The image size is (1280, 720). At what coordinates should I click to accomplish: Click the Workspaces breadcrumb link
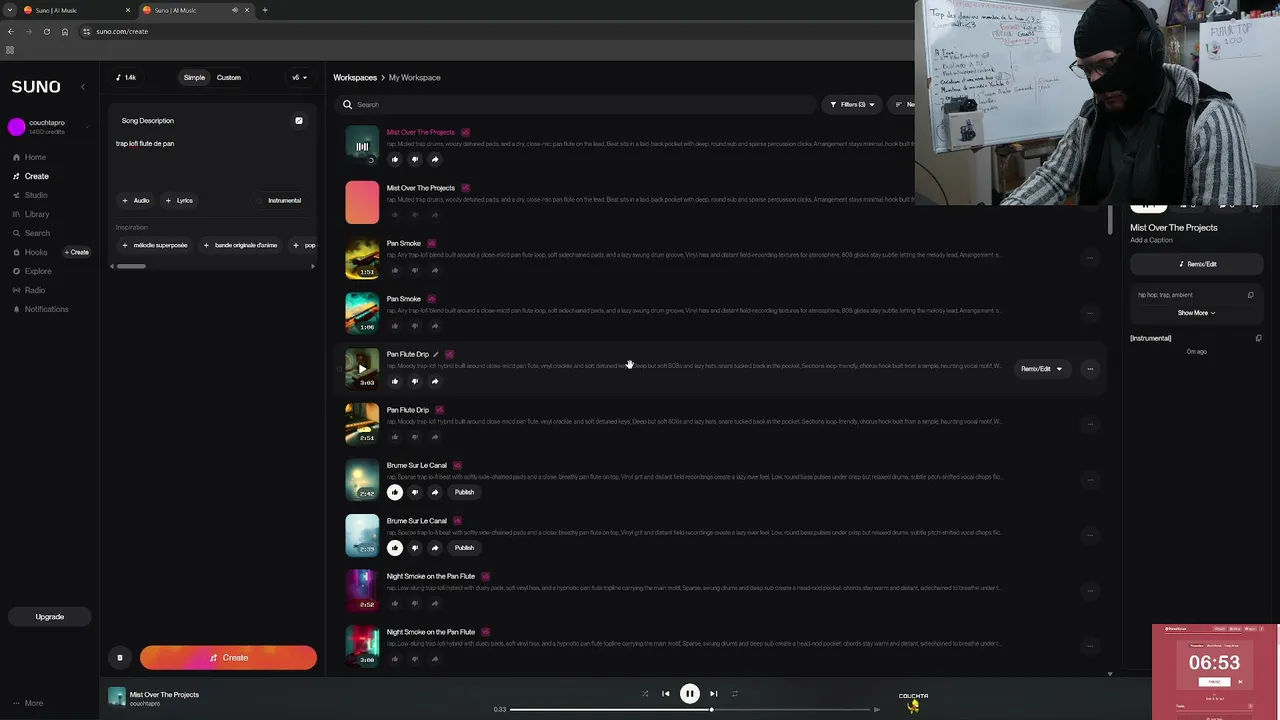[x=355, y=77]
